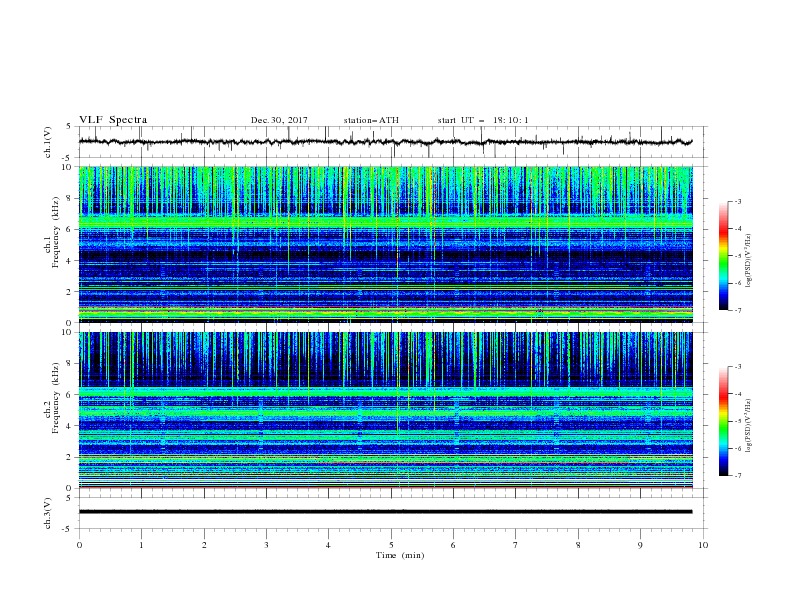Click time axis tick label "1"
Viewport: 792px width, 612px height.
142,545
